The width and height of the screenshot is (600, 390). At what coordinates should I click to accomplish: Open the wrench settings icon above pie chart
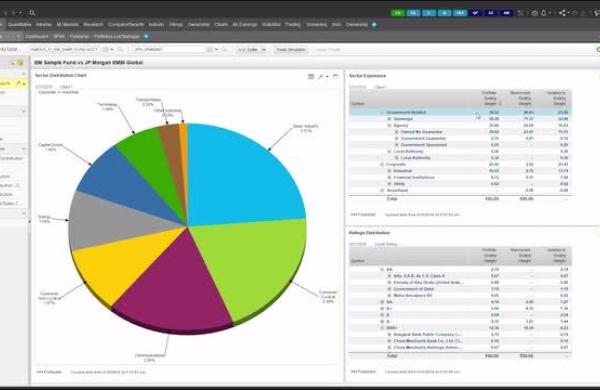click(321, 76)
